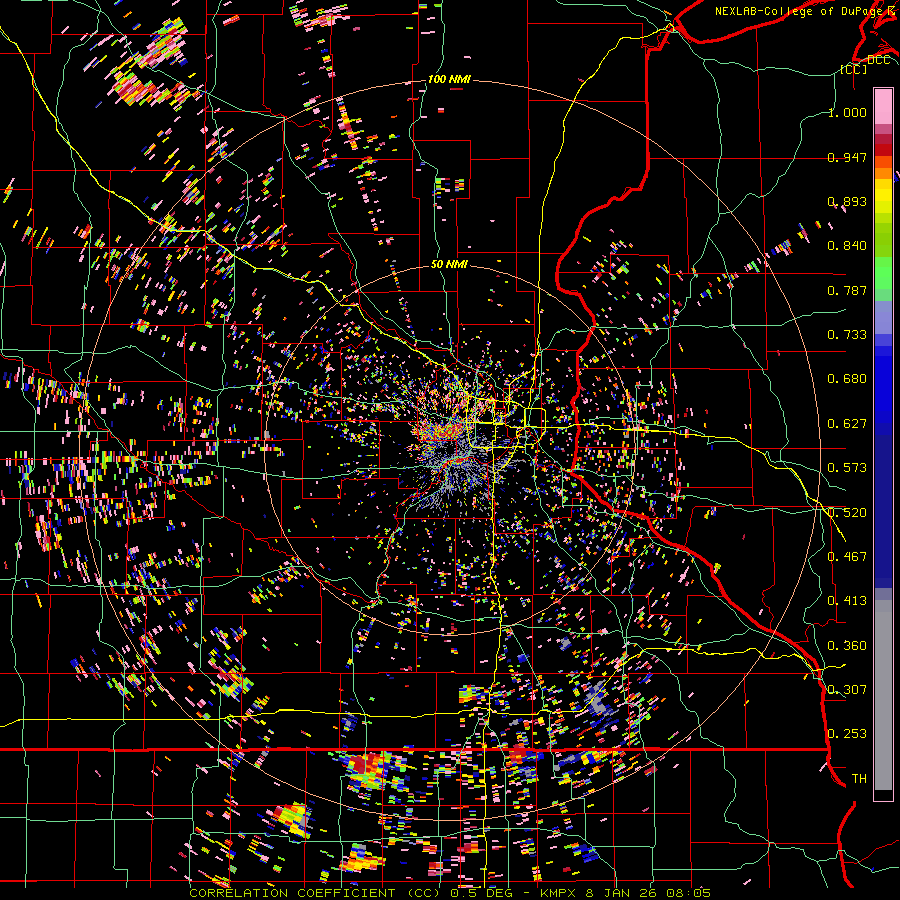
Task: Select the 0.360 scale value
Action: click(847, 646)
